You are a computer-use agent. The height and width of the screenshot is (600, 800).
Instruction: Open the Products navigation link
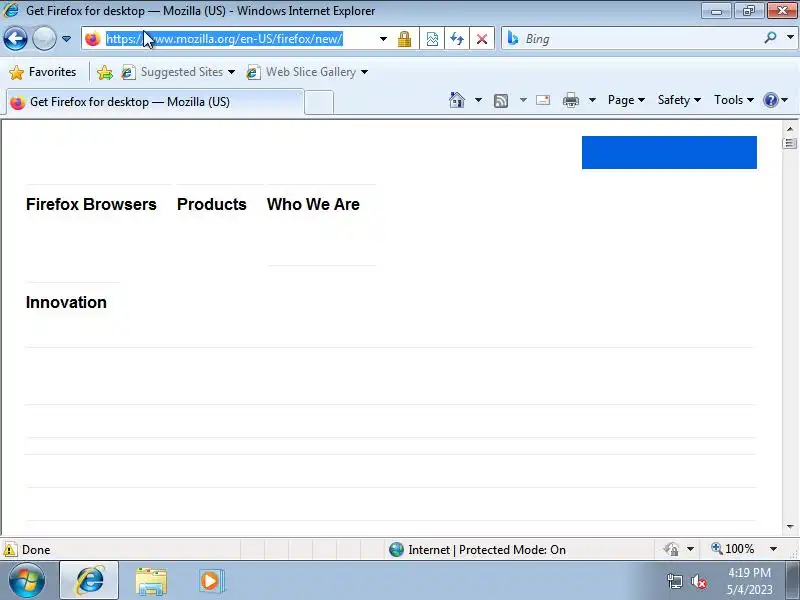pyautogui.click(x=212, y=204)
